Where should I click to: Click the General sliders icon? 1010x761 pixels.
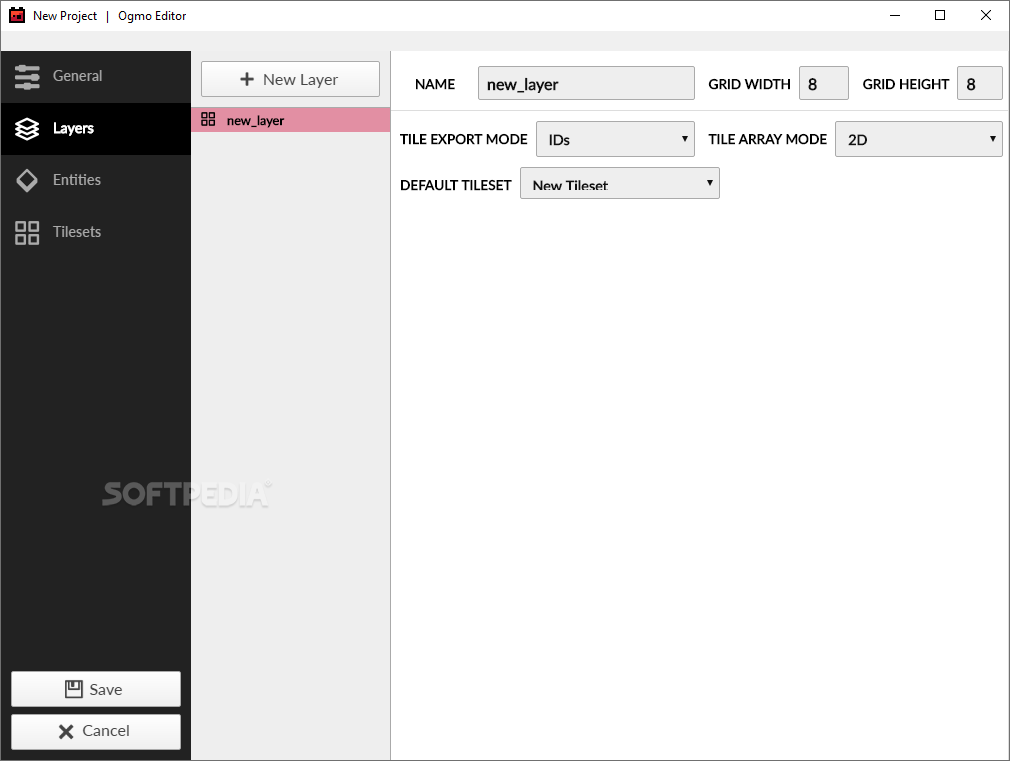27,77
